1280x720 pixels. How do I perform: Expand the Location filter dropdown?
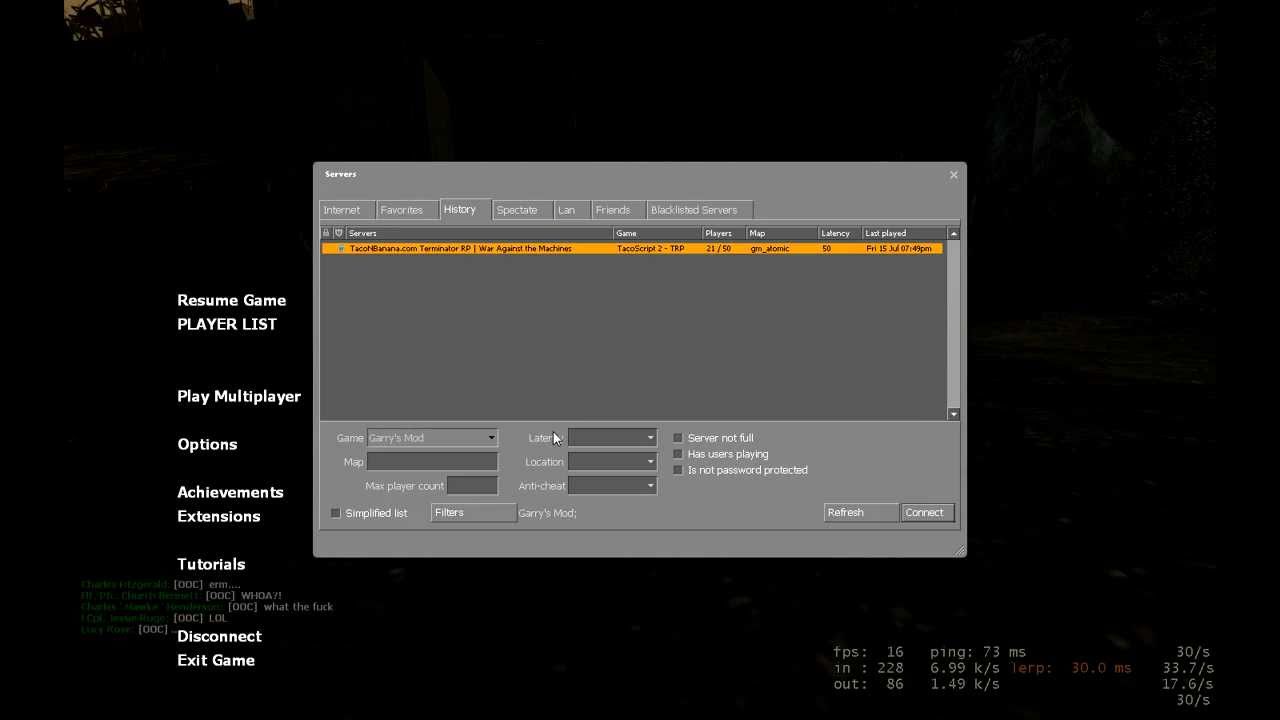pyautogui.click(x=612, y=462)
